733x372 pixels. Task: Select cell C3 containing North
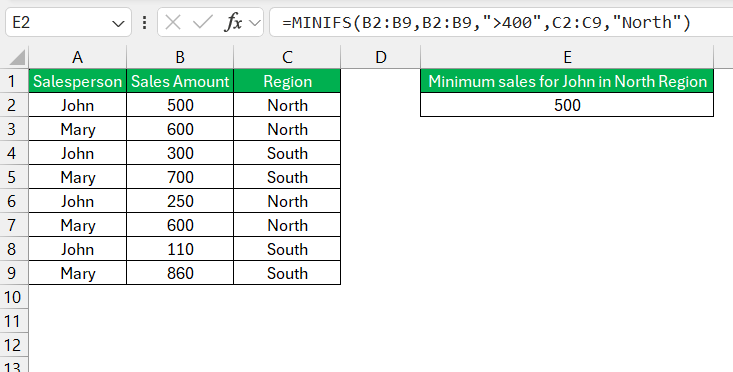(x=287, y=129)
